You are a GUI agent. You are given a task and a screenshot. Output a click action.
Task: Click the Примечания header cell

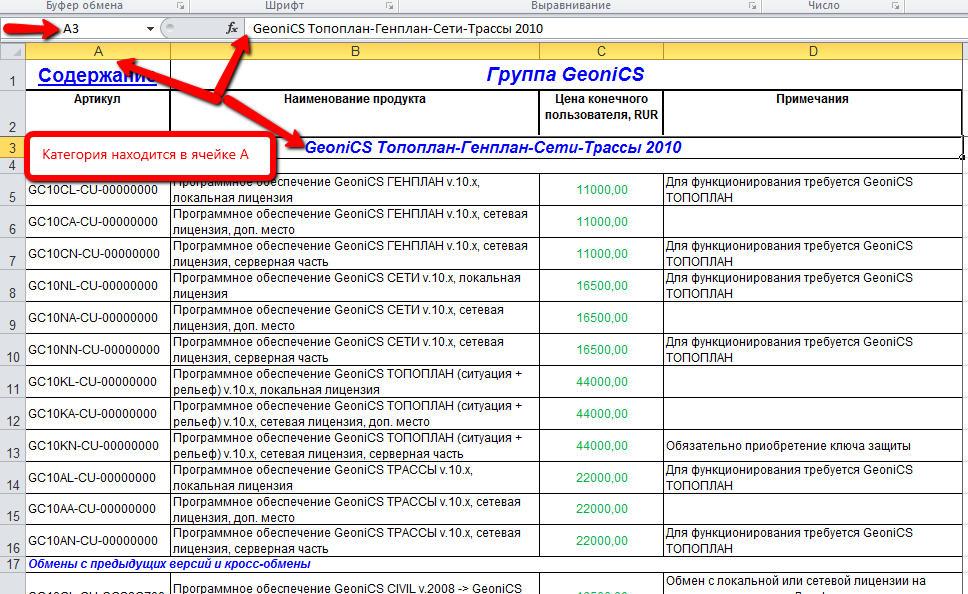point(812,112)
